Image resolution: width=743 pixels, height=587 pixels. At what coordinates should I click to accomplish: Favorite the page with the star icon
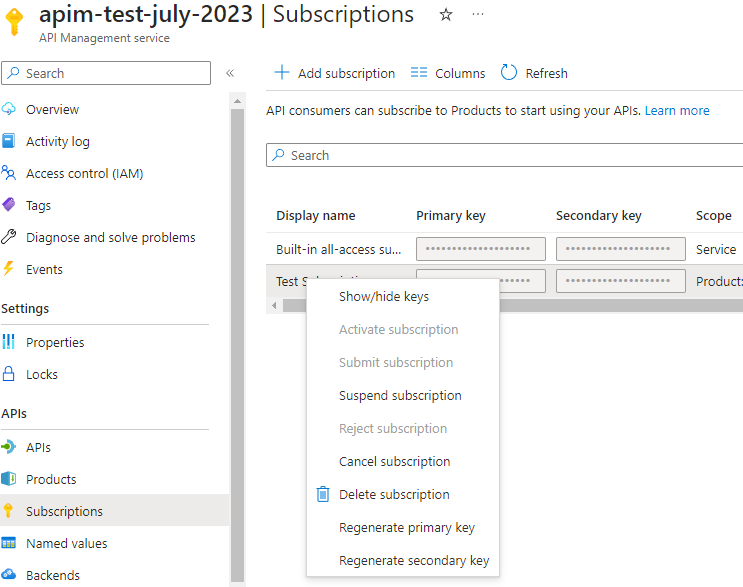click(445, 15)
